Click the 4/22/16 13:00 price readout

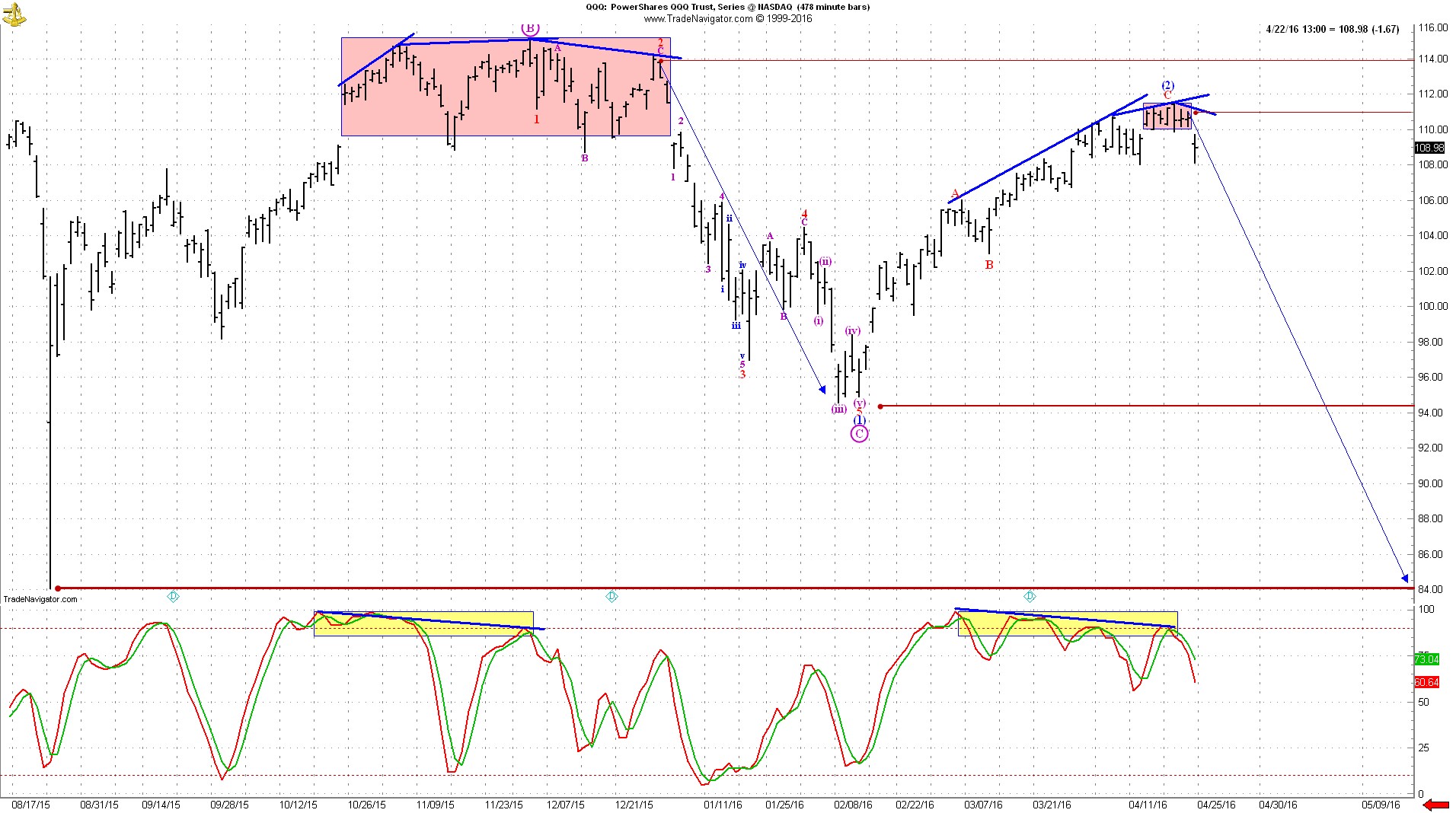pos(1333,29)
